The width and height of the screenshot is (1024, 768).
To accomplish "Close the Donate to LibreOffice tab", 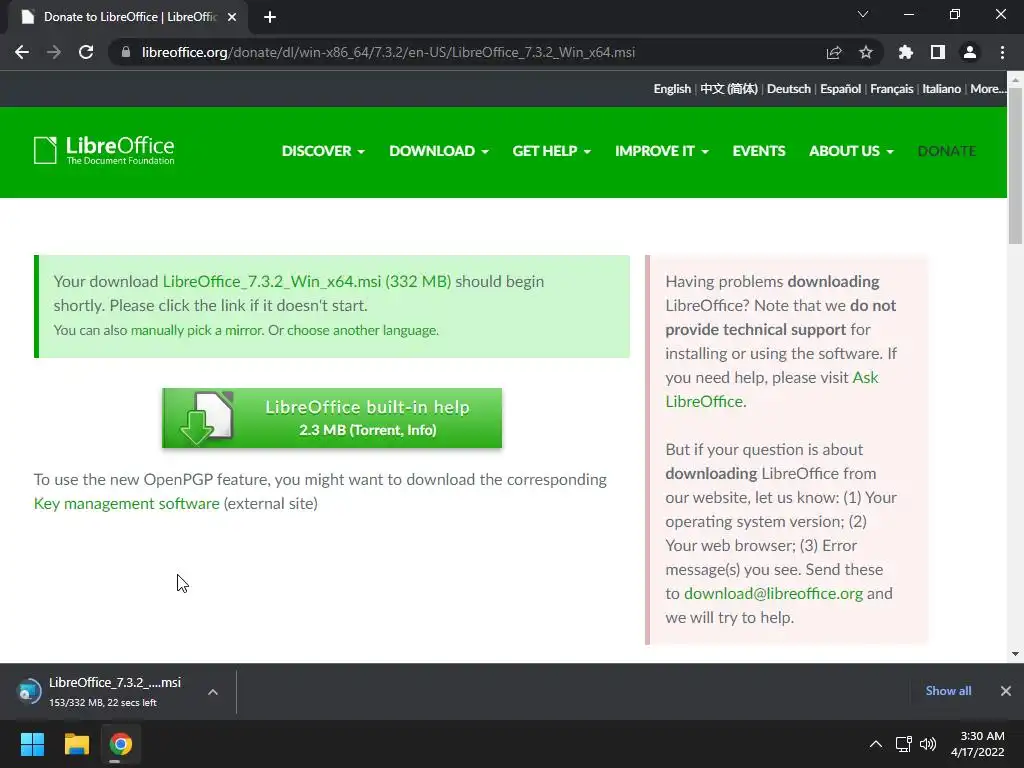I will click(x=232, y=17).
